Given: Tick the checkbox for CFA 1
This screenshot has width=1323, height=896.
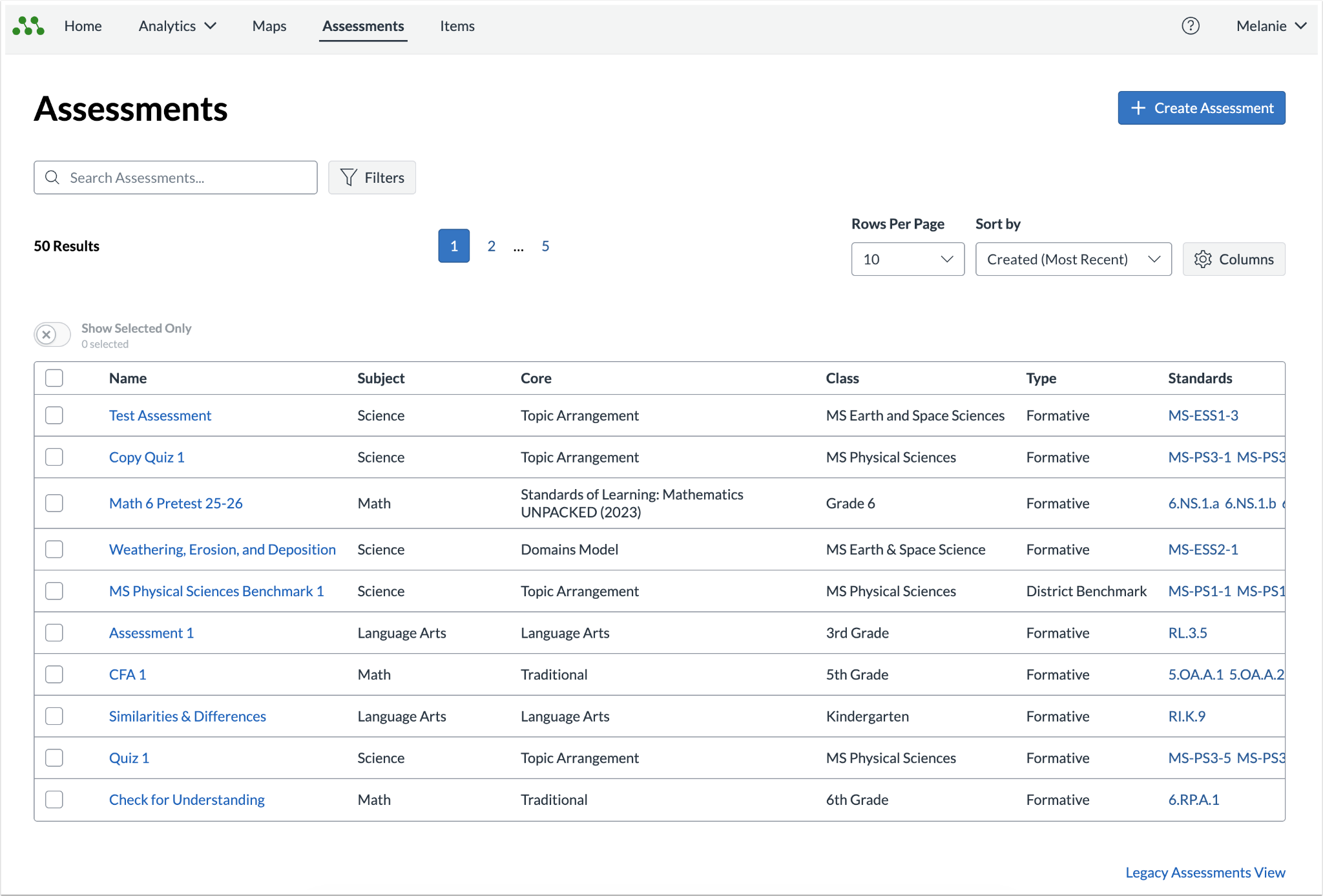Looking at the screenshot, I should coord(54,674).
